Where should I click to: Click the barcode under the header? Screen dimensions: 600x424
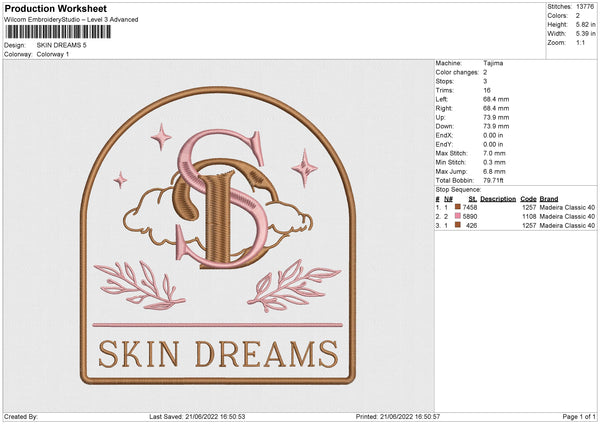click(58, 32)
